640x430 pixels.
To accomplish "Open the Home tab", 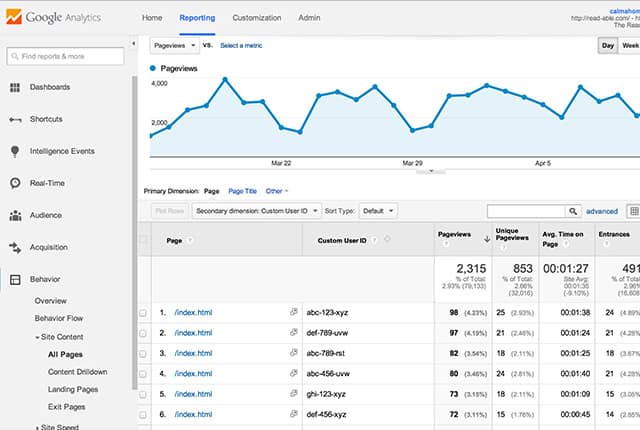I will point(152,18).
